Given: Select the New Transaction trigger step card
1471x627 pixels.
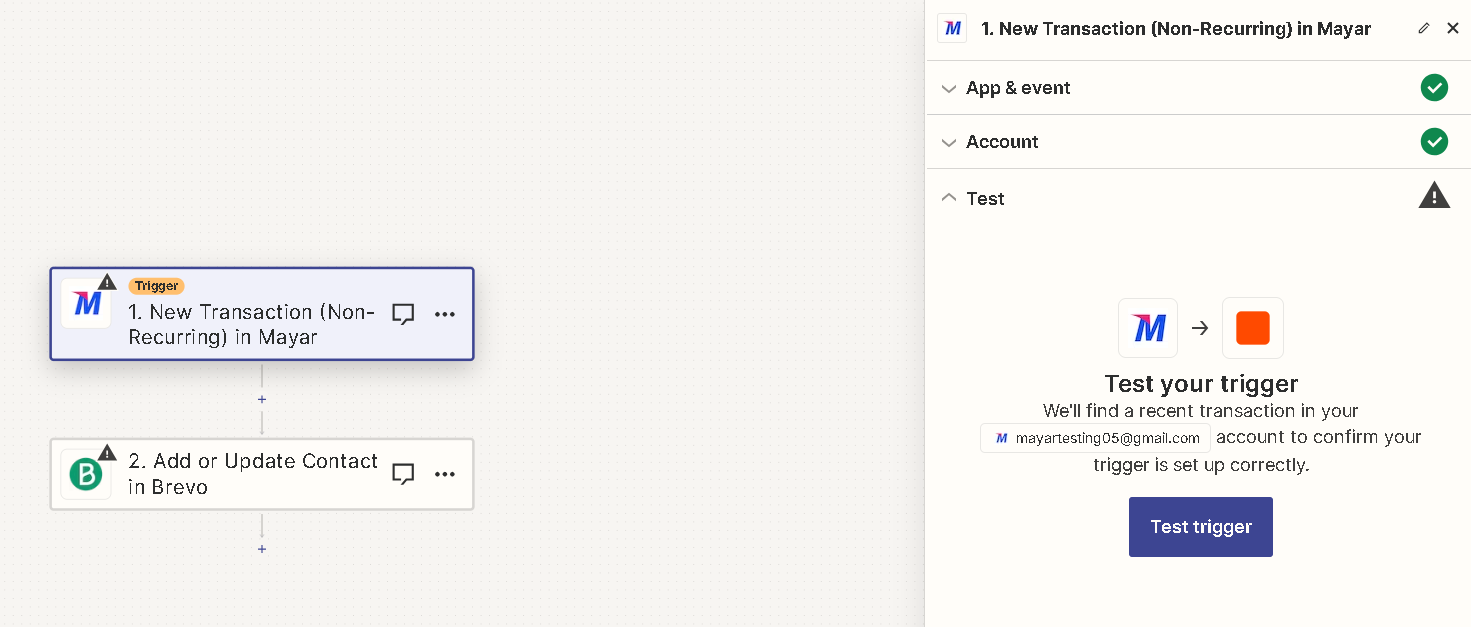Looking at the screenshot, I should point(262,314).
